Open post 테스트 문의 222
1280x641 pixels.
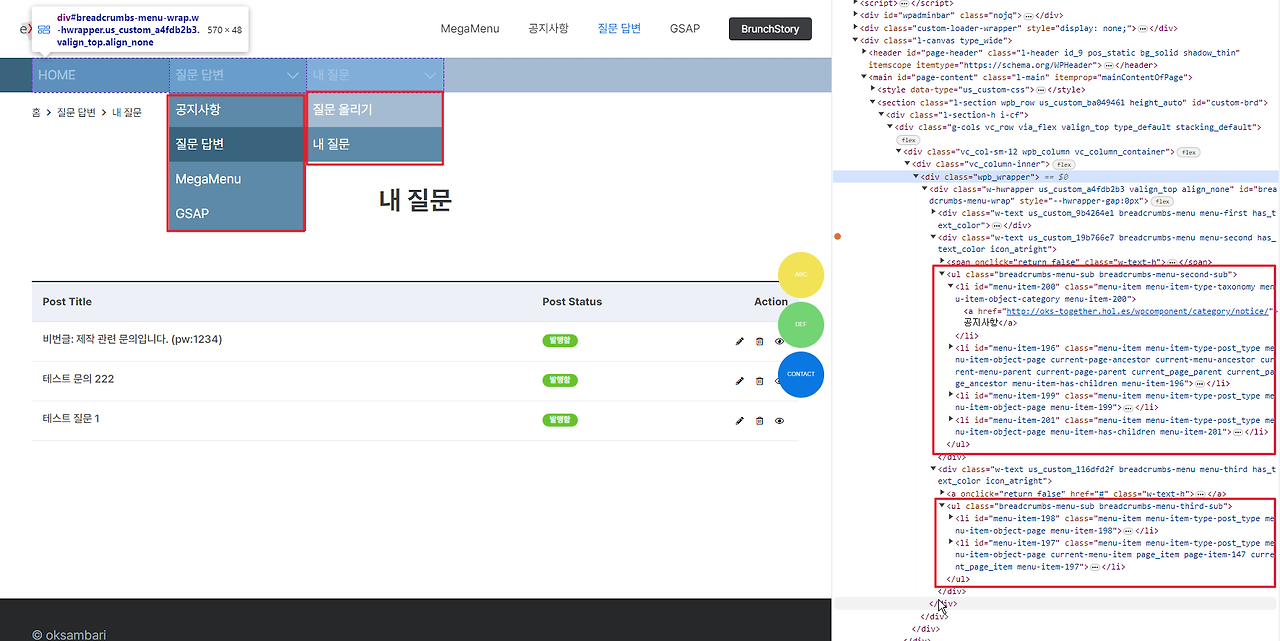point(78,380)
